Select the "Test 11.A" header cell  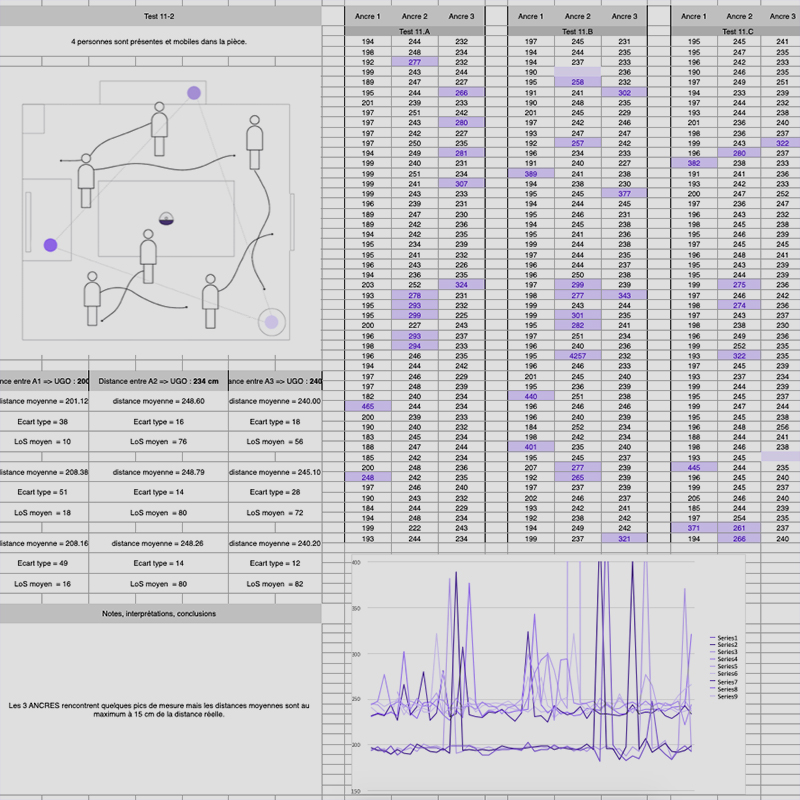[414, 32]
